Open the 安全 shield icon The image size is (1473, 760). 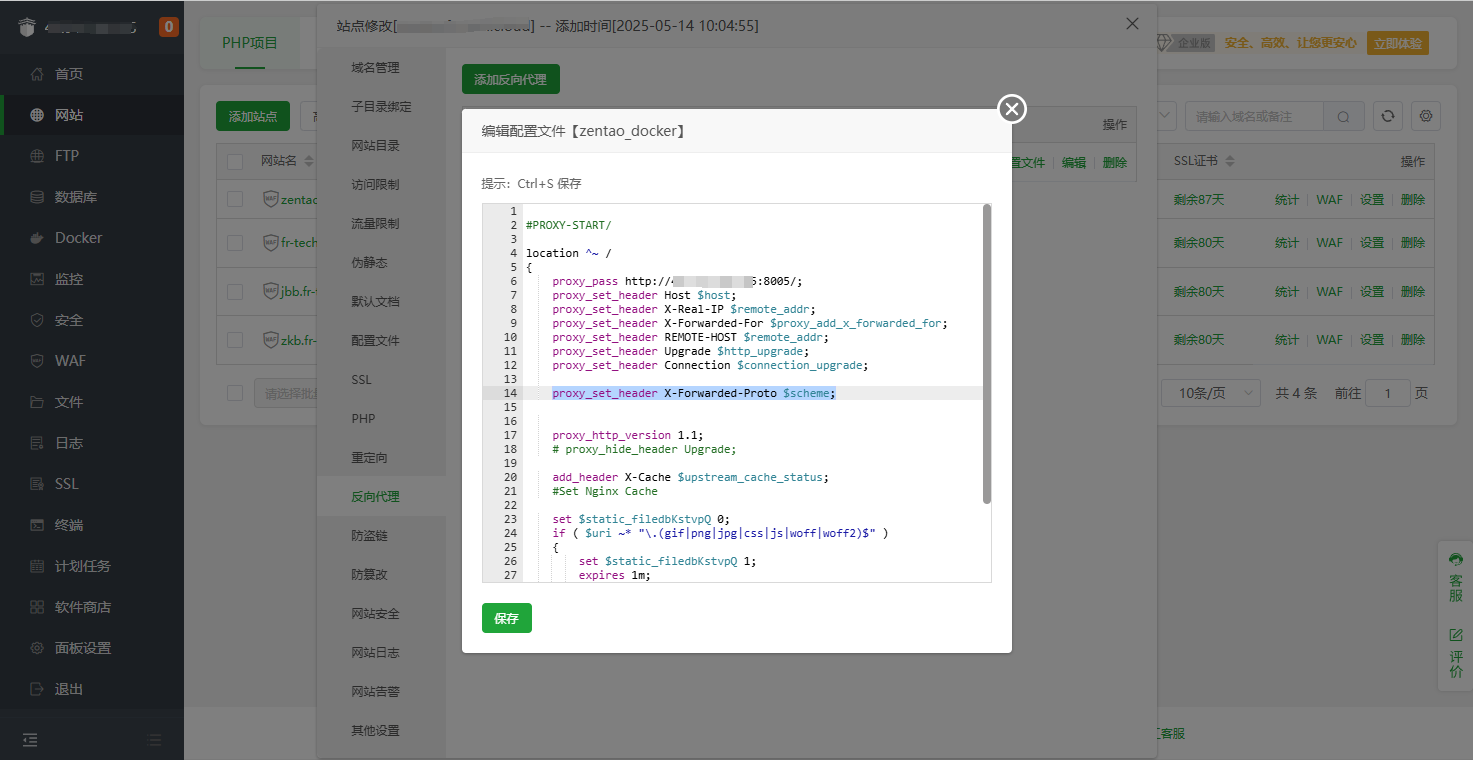(37, 320)
